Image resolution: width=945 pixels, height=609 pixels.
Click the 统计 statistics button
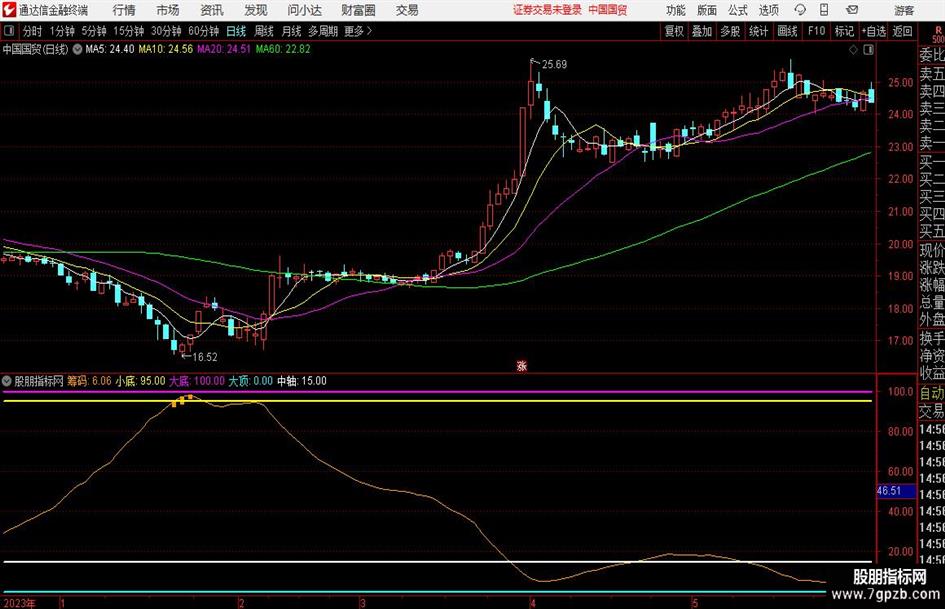(x=758, y=31)
